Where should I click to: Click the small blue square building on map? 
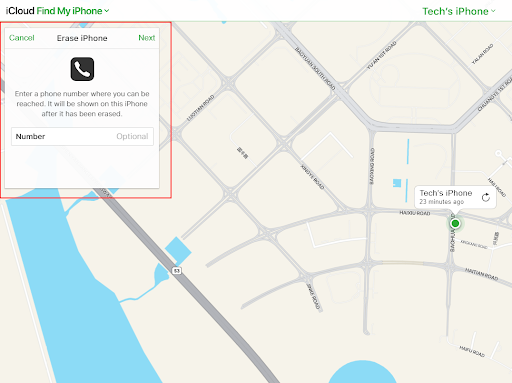tap(397, 183)
